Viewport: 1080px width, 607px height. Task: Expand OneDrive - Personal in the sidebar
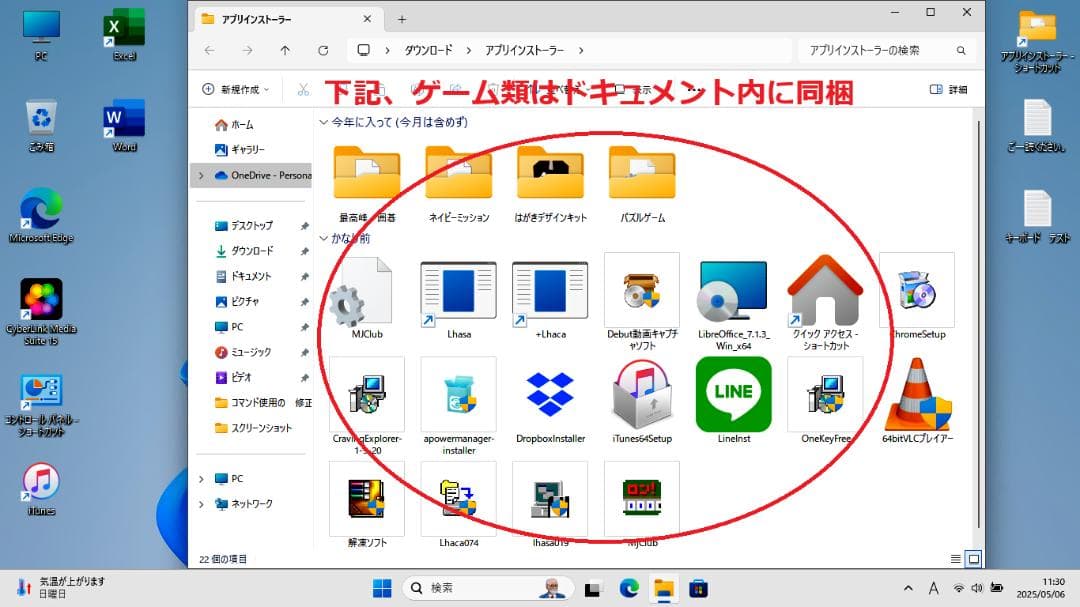pyautogui.click(x=201, y=176)
